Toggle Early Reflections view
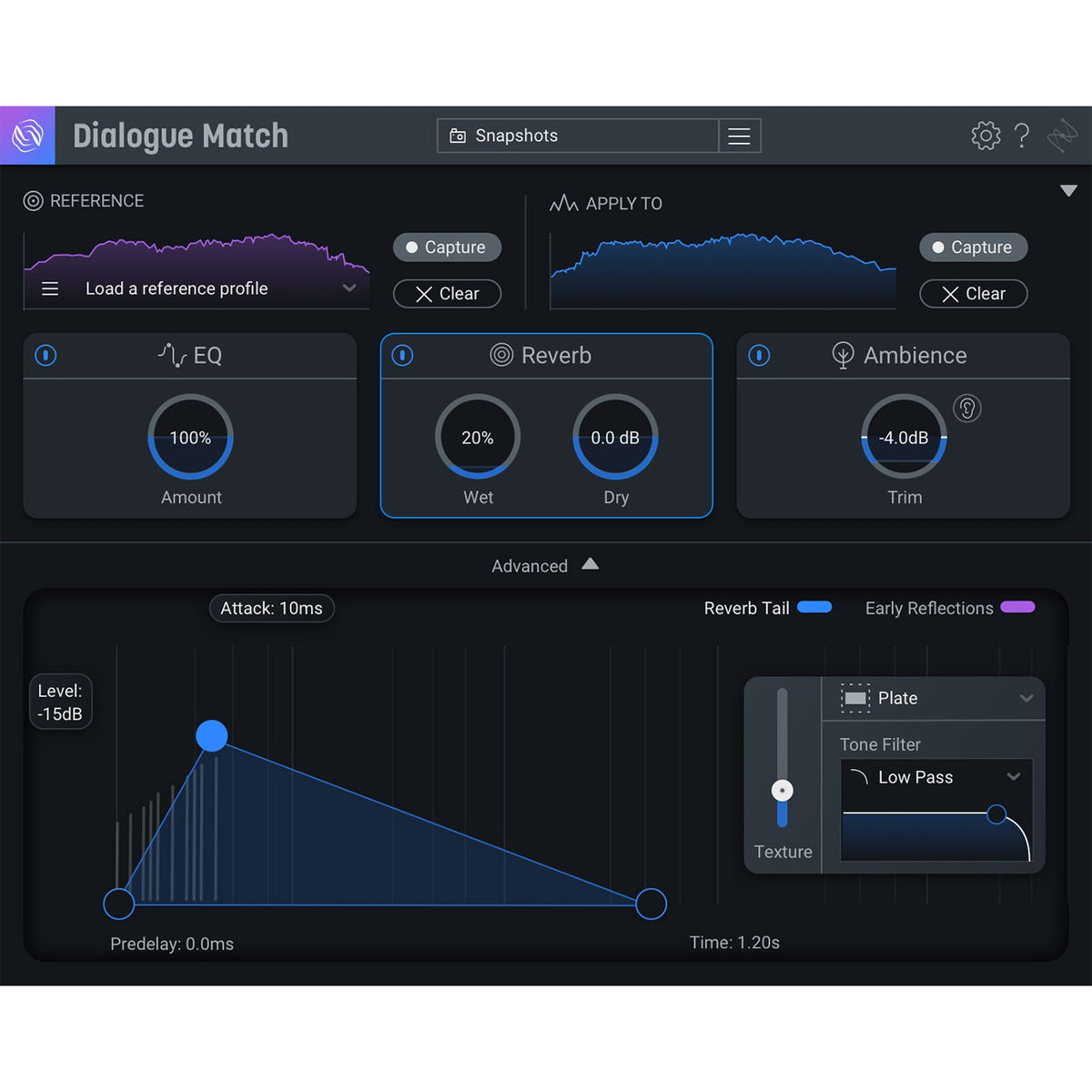1092x1092 pixels. [949, 608]
